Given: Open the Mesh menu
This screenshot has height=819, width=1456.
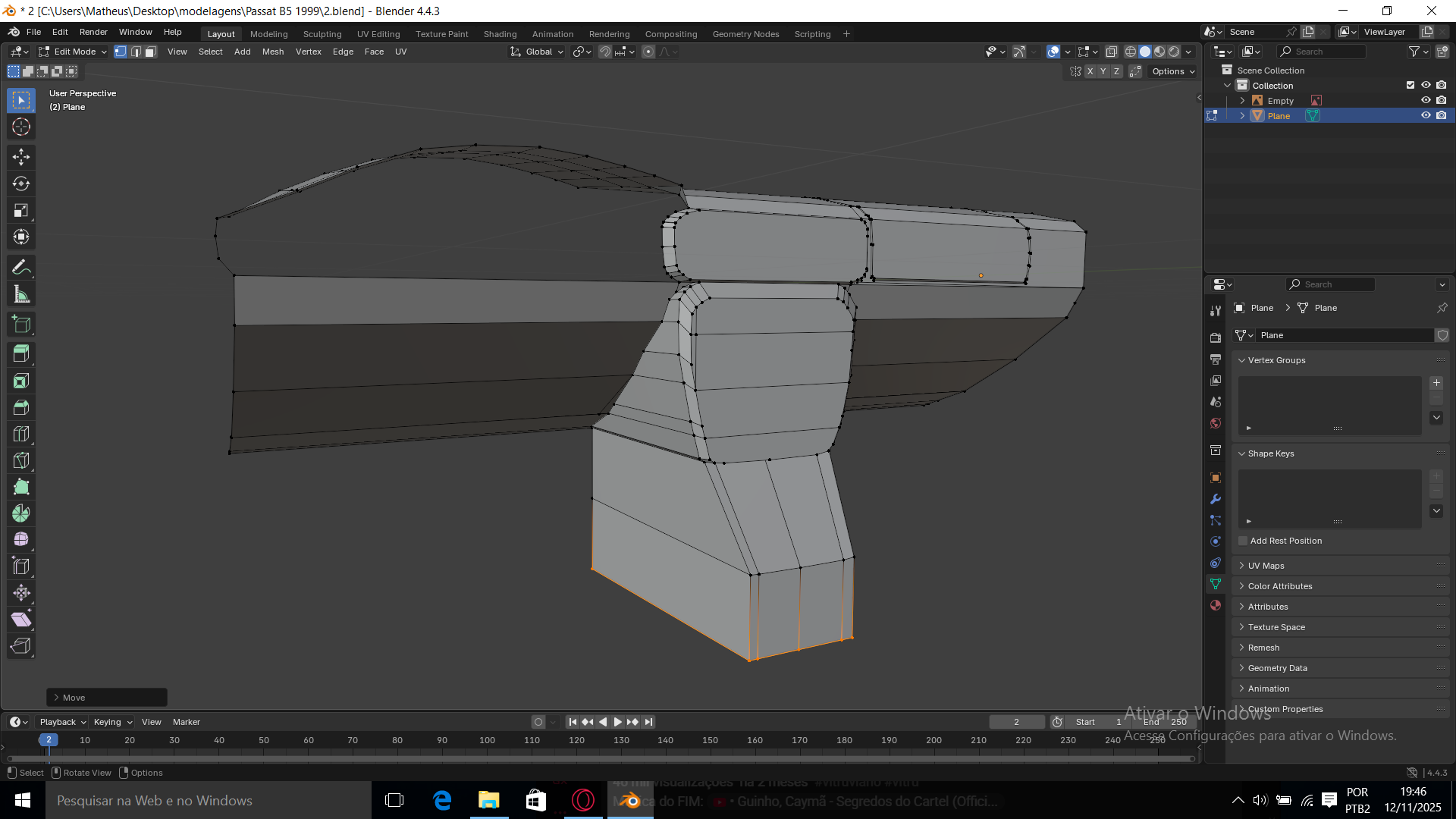Looking at the screenshot, I should pyautogui.click(x=273, y=52).
